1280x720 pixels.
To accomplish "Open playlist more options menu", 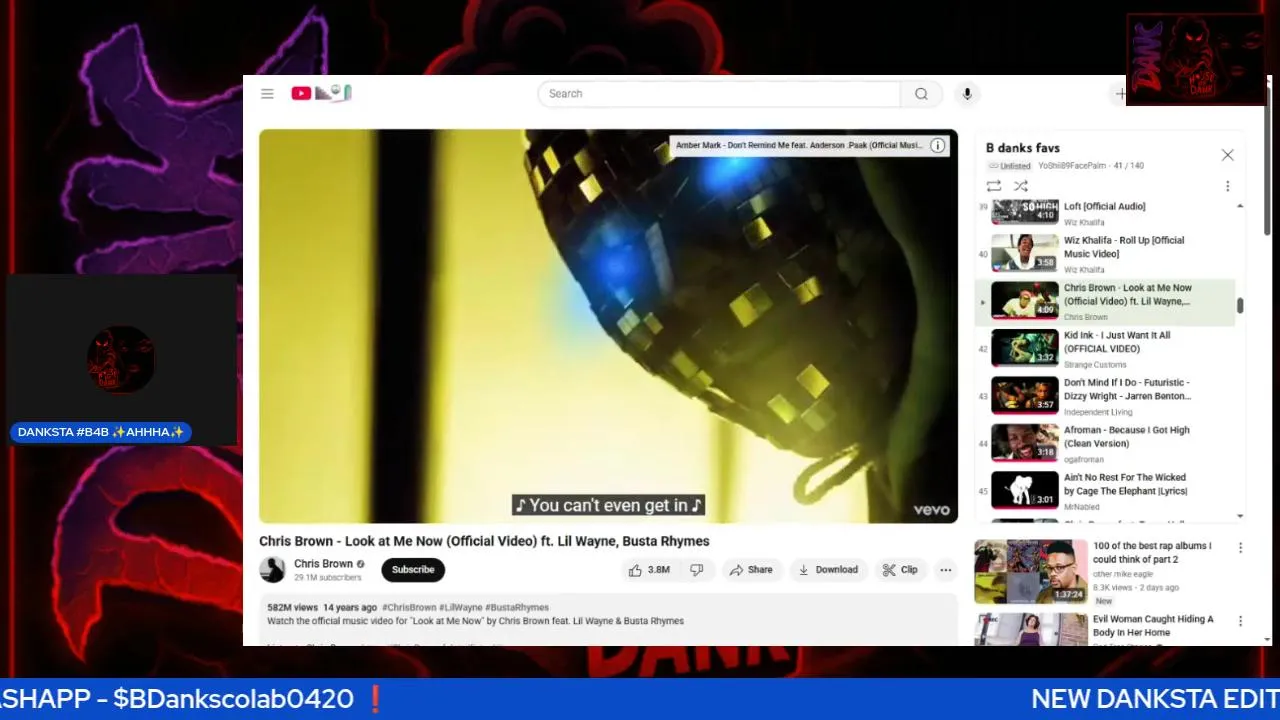I will (x=1227, y=186).
